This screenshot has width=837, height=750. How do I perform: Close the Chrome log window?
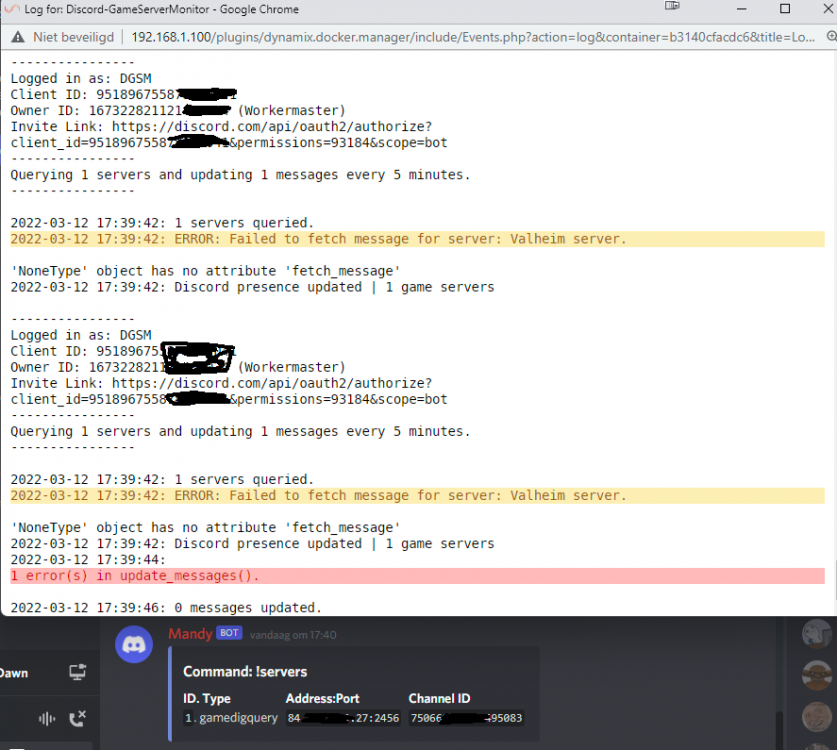pyautogui.click(x=828, y=8)
